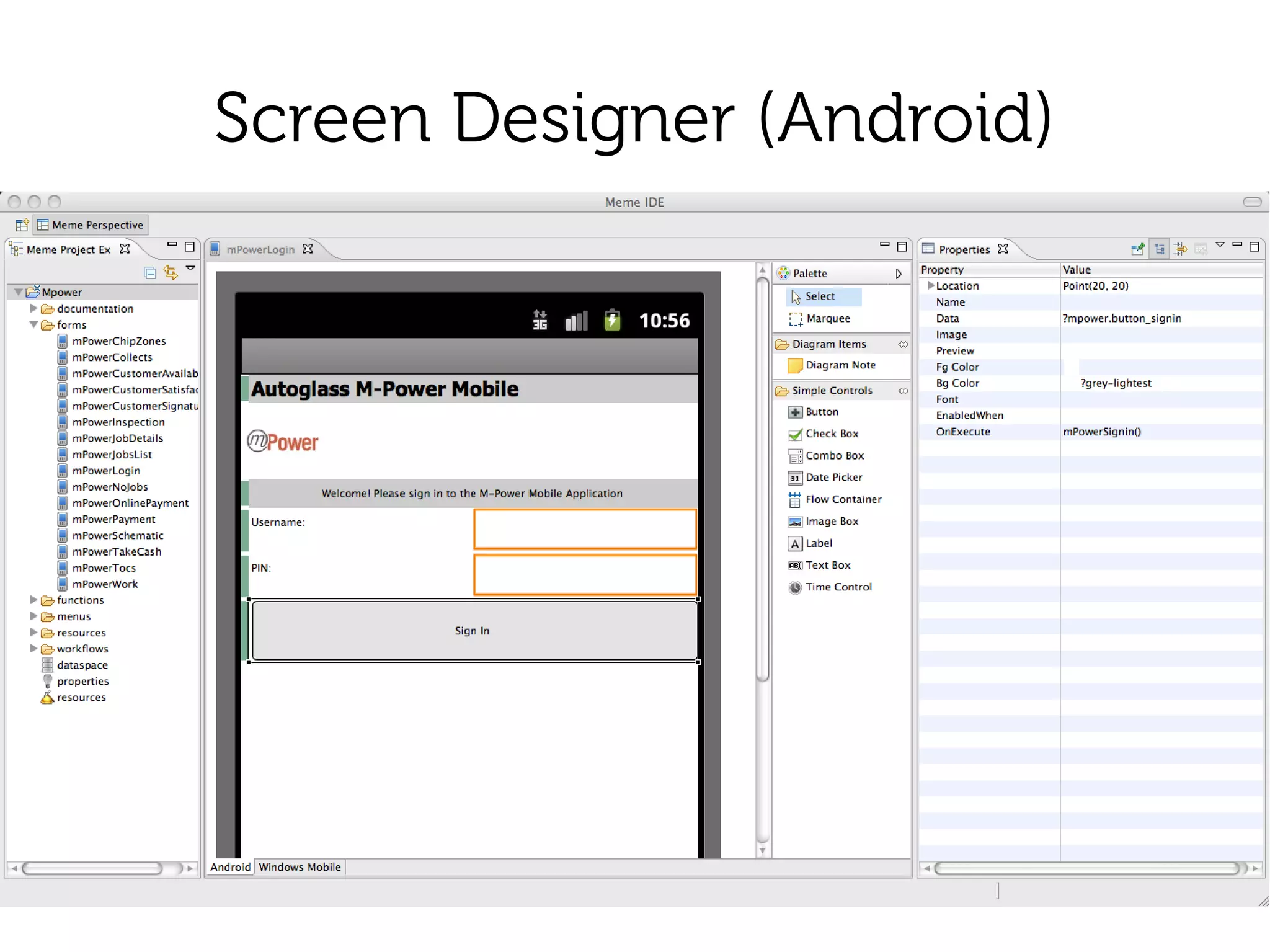The height and width of the screenshot is (952, 1270).
Task: Select mPowerInspection in the forms list
Action: [x=118, y=422]
